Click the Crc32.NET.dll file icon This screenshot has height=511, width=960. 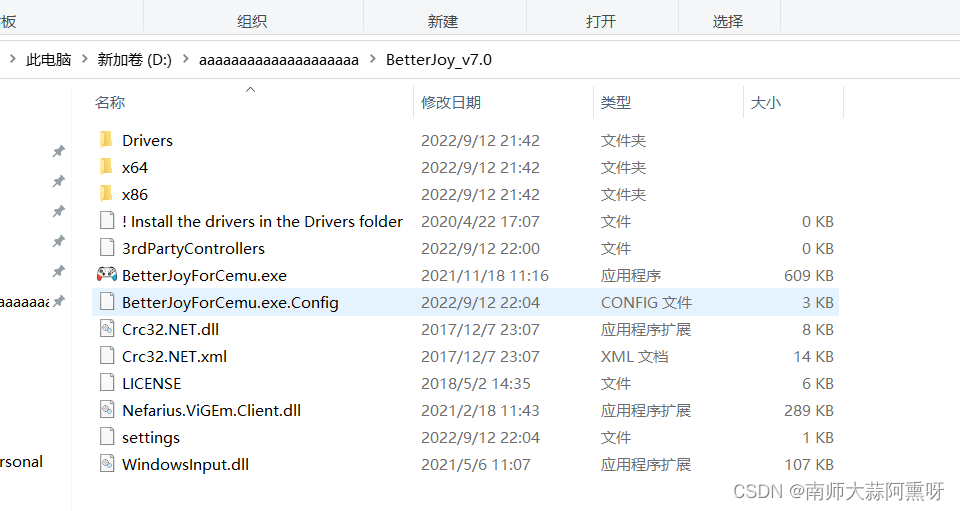pos(107,329)
